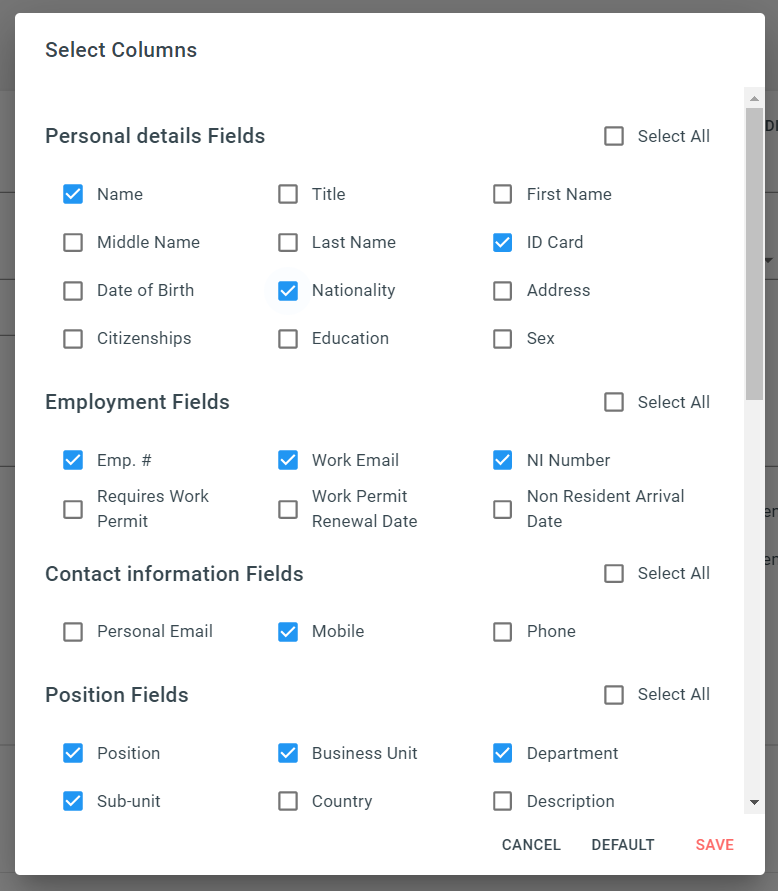Uncheck the ID Card checkbox
Viewport: 778px width, 891px height.
502,243
